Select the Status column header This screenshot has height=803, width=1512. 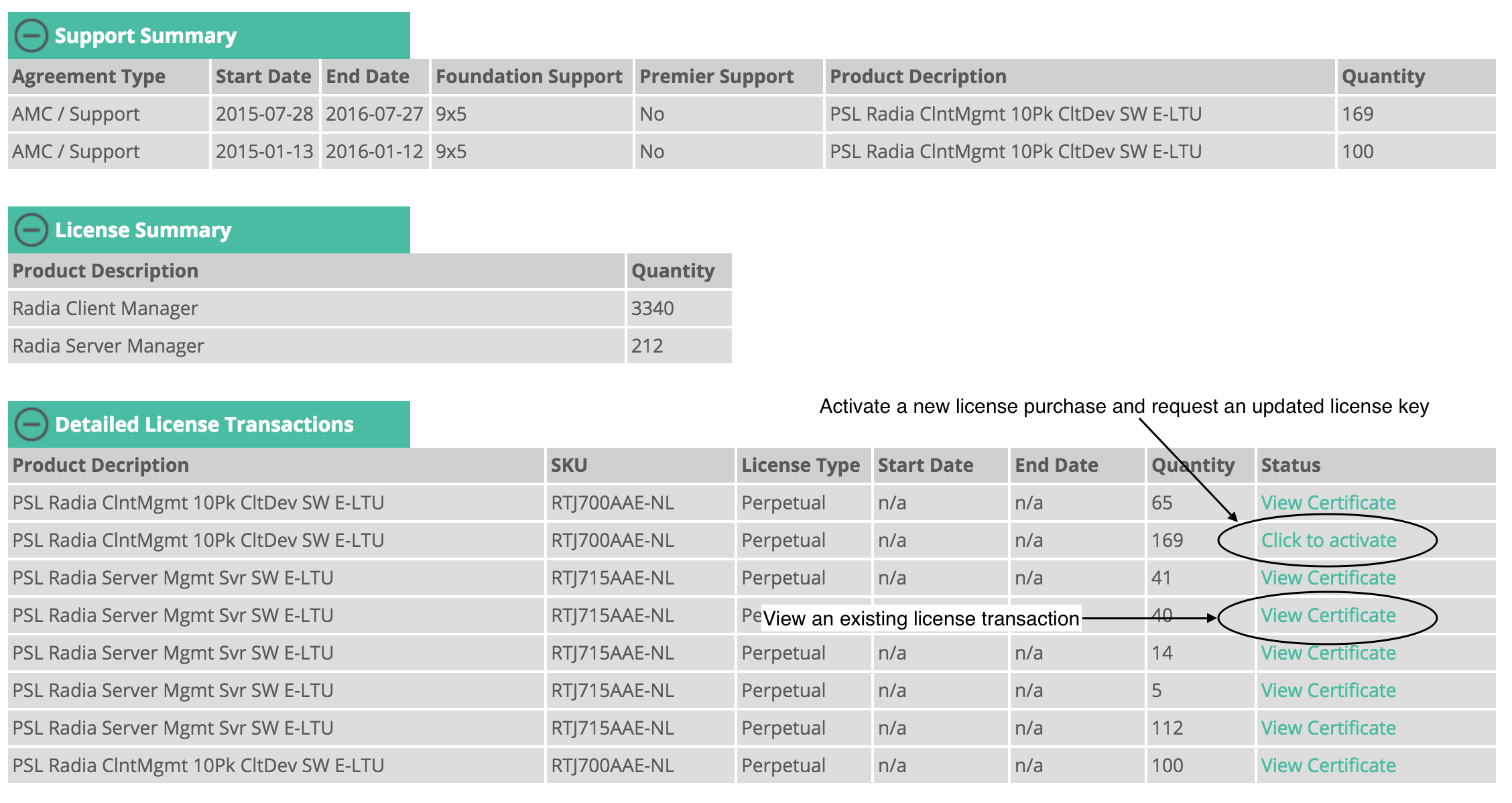[1377, 465]
